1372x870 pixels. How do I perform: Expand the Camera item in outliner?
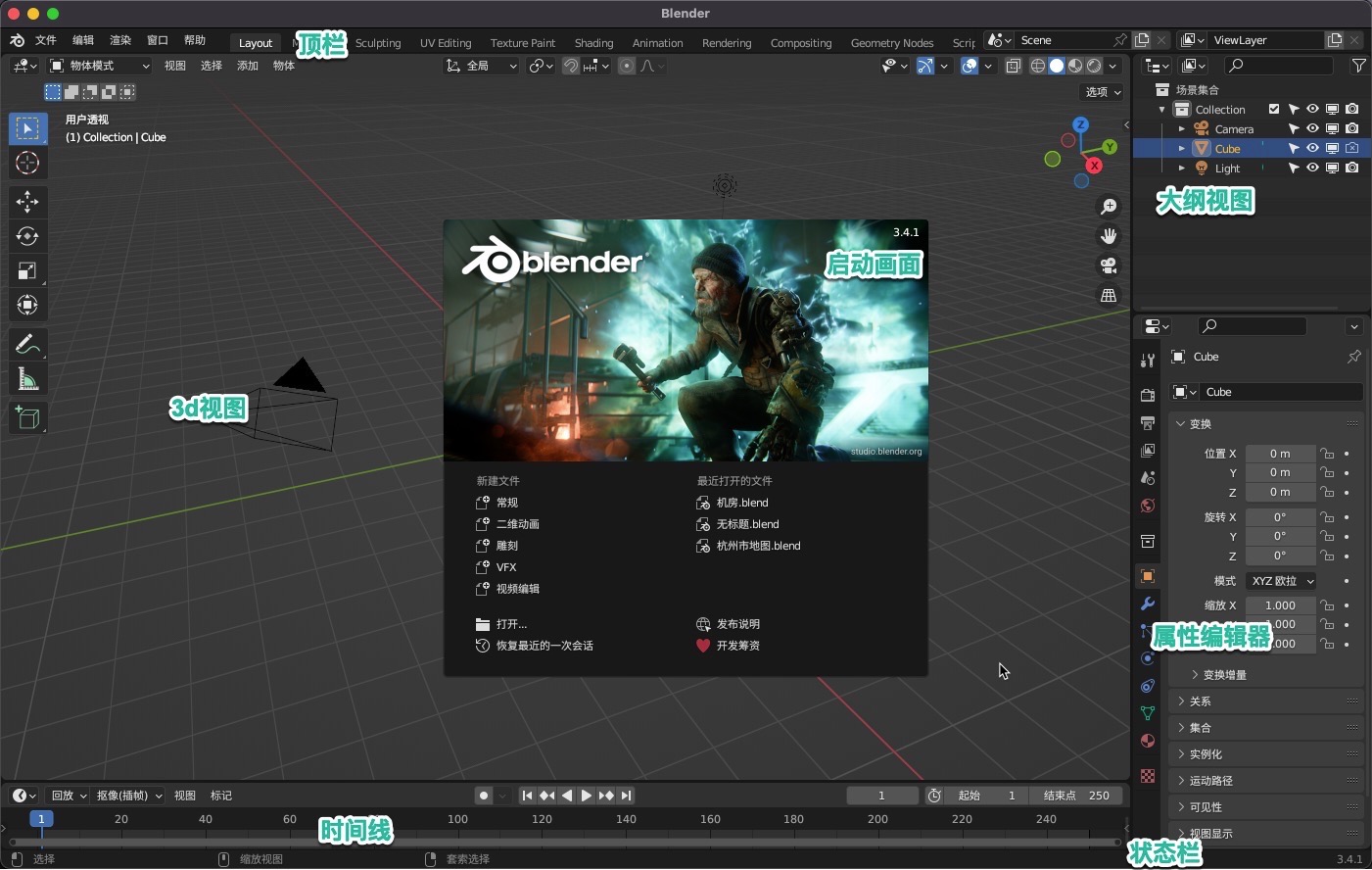coord(1182,128)
